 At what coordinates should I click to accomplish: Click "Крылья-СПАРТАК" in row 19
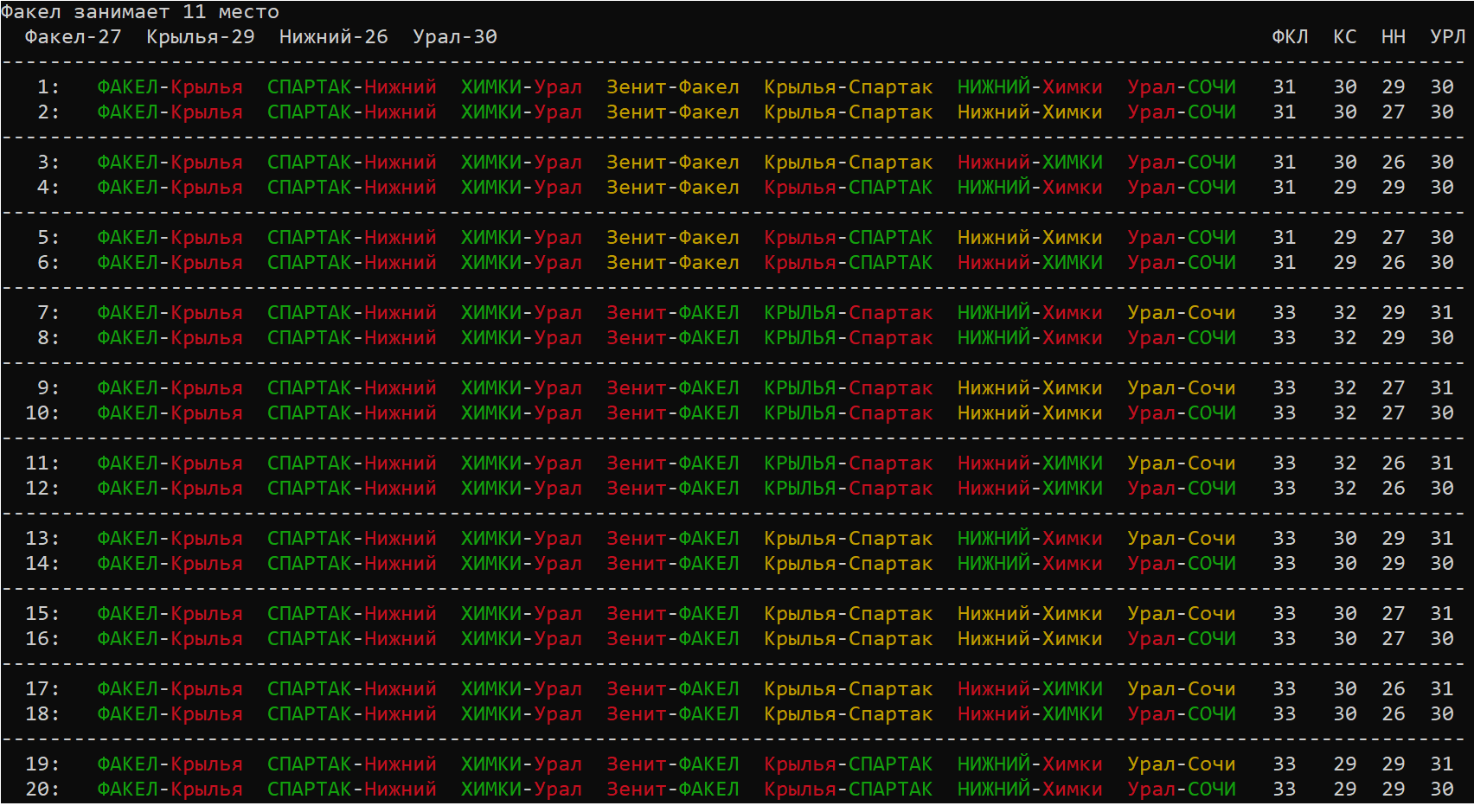tap(849, 764)
